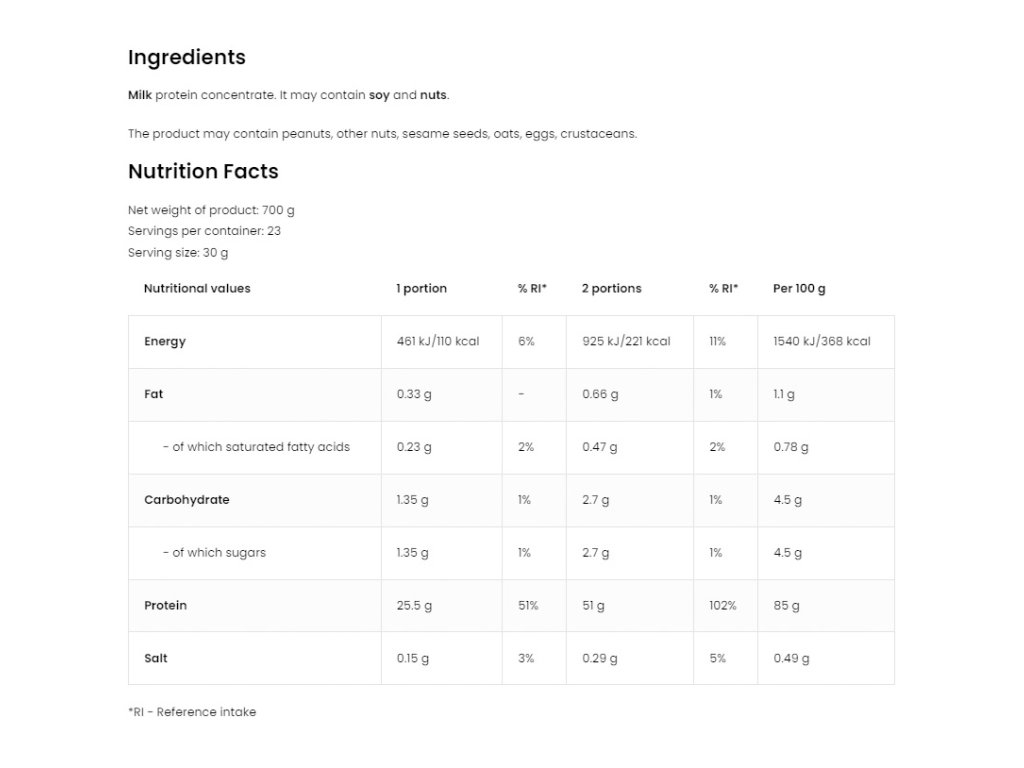Viewport: 1024px width, 768px height.
Task: Click the Energy row label
Action: tap(165, 341)
